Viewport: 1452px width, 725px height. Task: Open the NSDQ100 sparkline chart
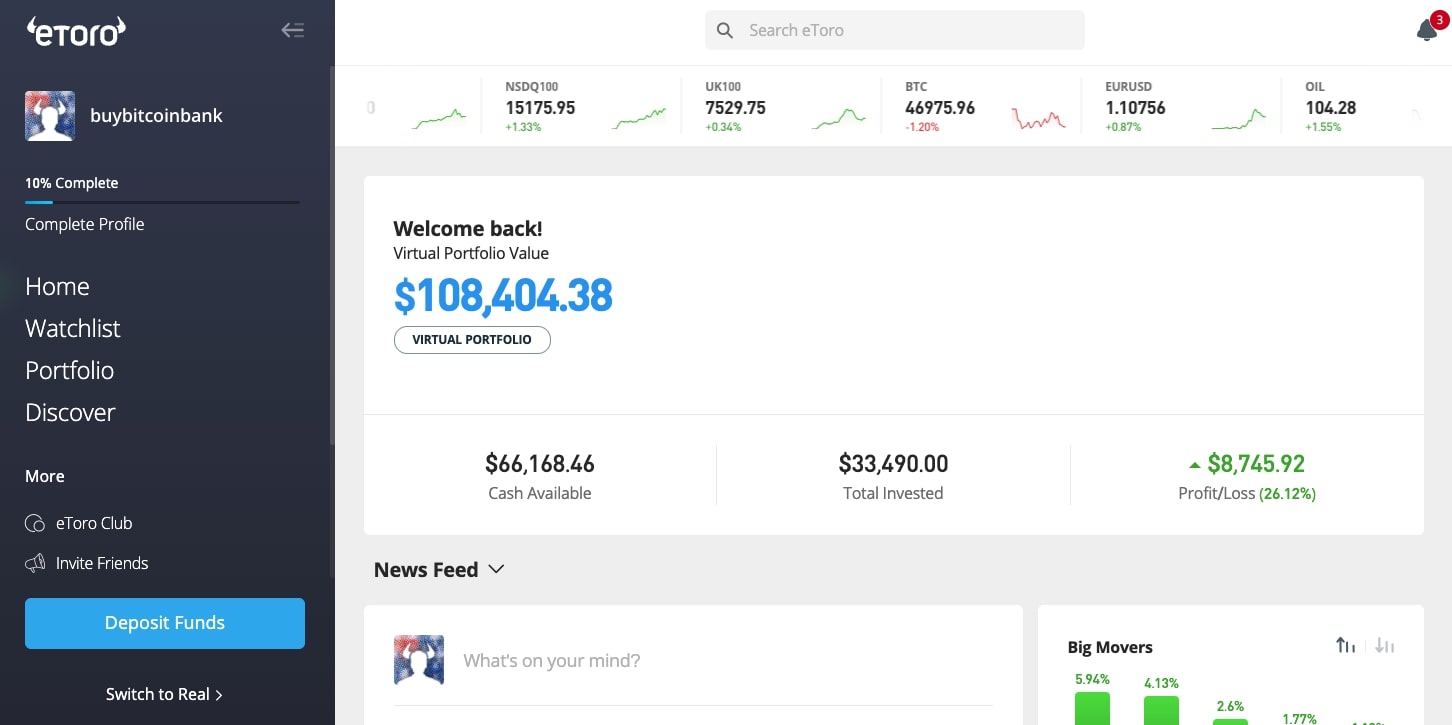click(x=639, y=118)
